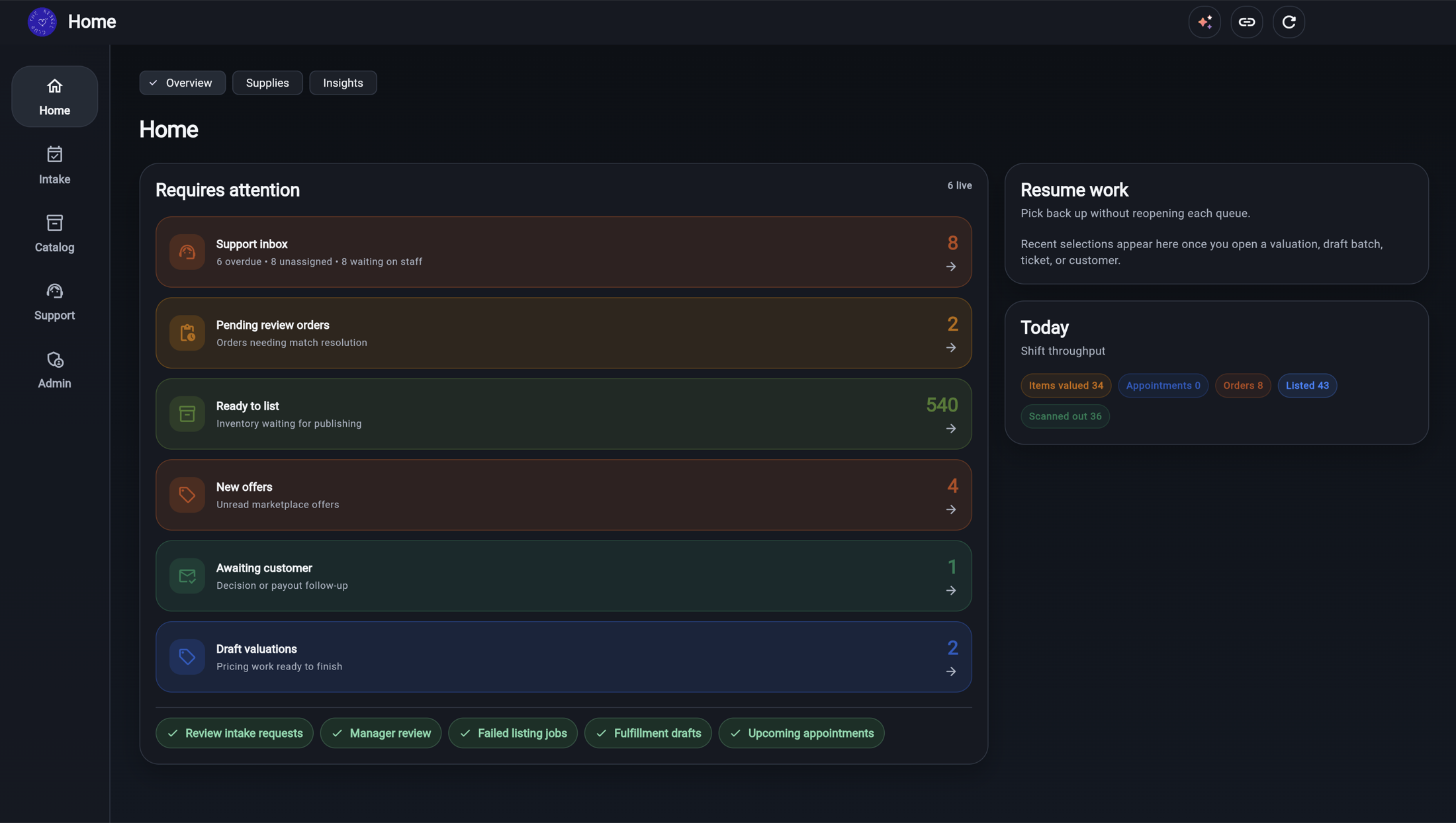Open Admin from sidebar

(x=54, y=370)
